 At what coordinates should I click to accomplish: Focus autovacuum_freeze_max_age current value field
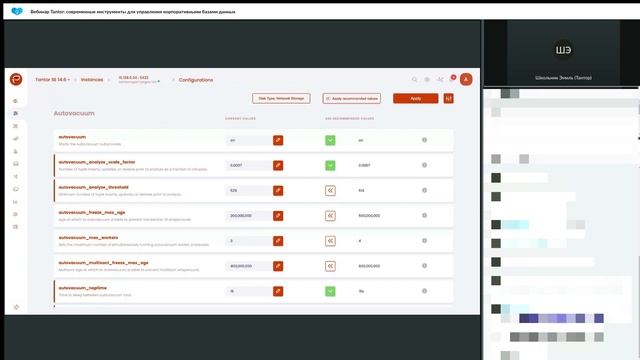(249, 216)
